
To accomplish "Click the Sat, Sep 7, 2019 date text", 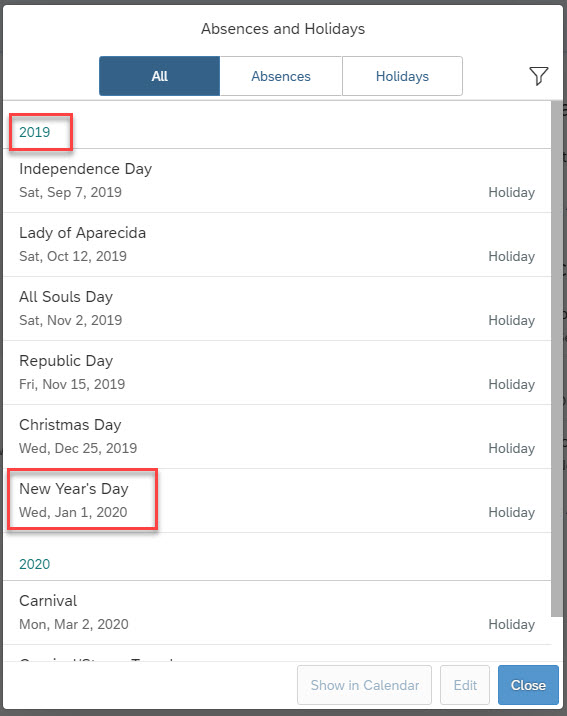I will (70, 192).
